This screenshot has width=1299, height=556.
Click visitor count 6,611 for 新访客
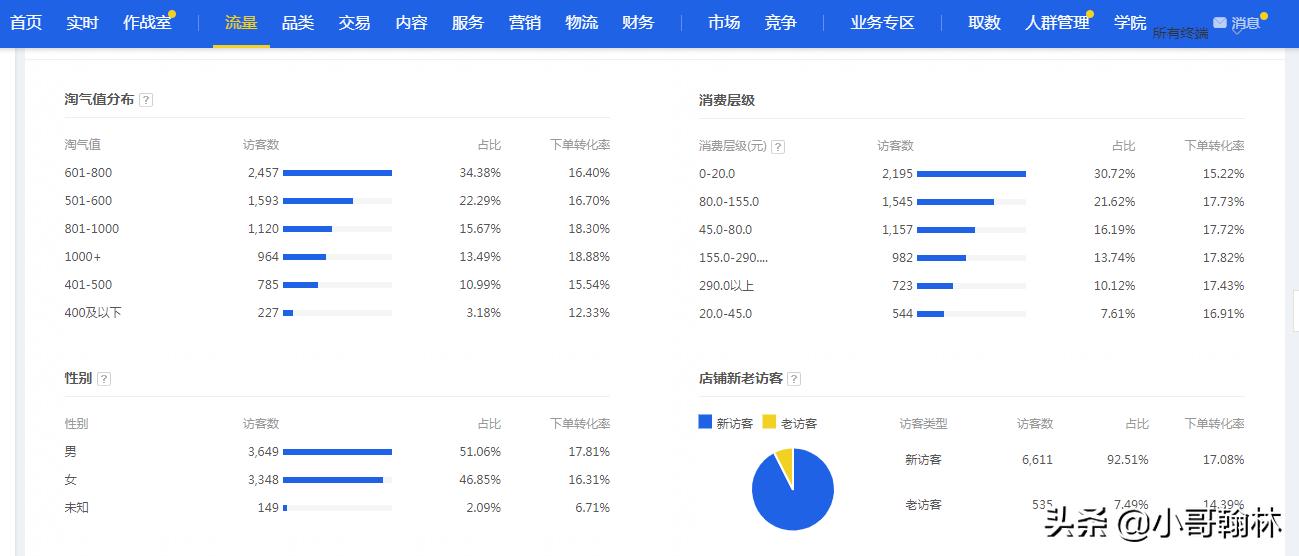[1037, 460]
